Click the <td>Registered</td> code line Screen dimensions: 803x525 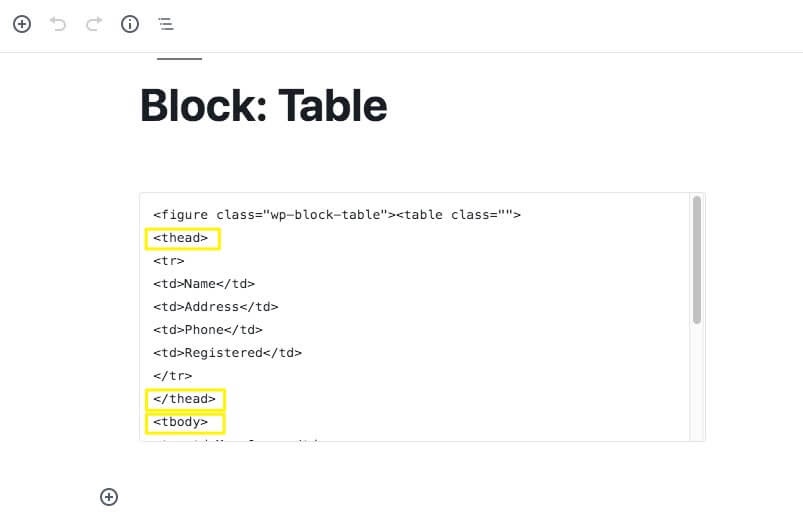click(227, 353)
